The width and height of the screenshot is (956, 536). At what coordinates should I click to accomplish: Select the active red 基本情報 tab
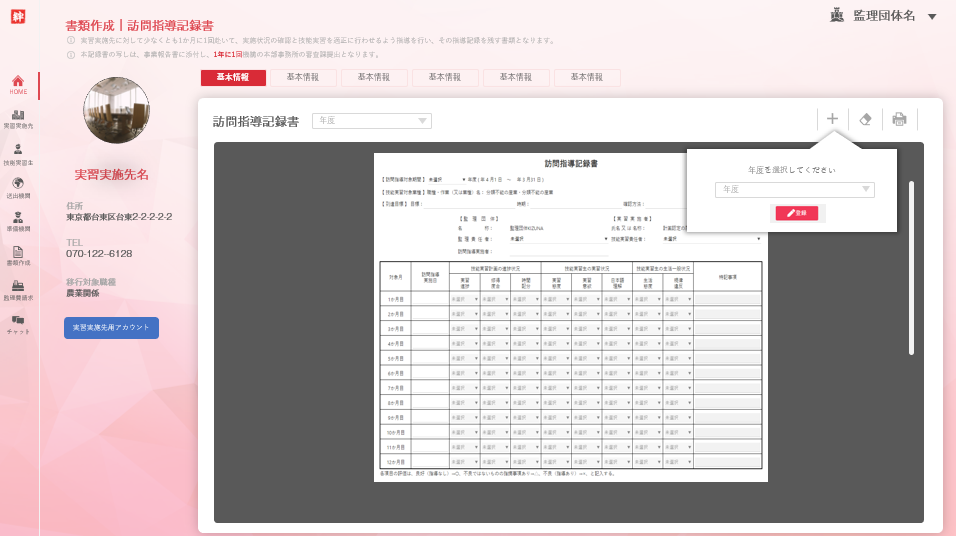tap(233, 77)
